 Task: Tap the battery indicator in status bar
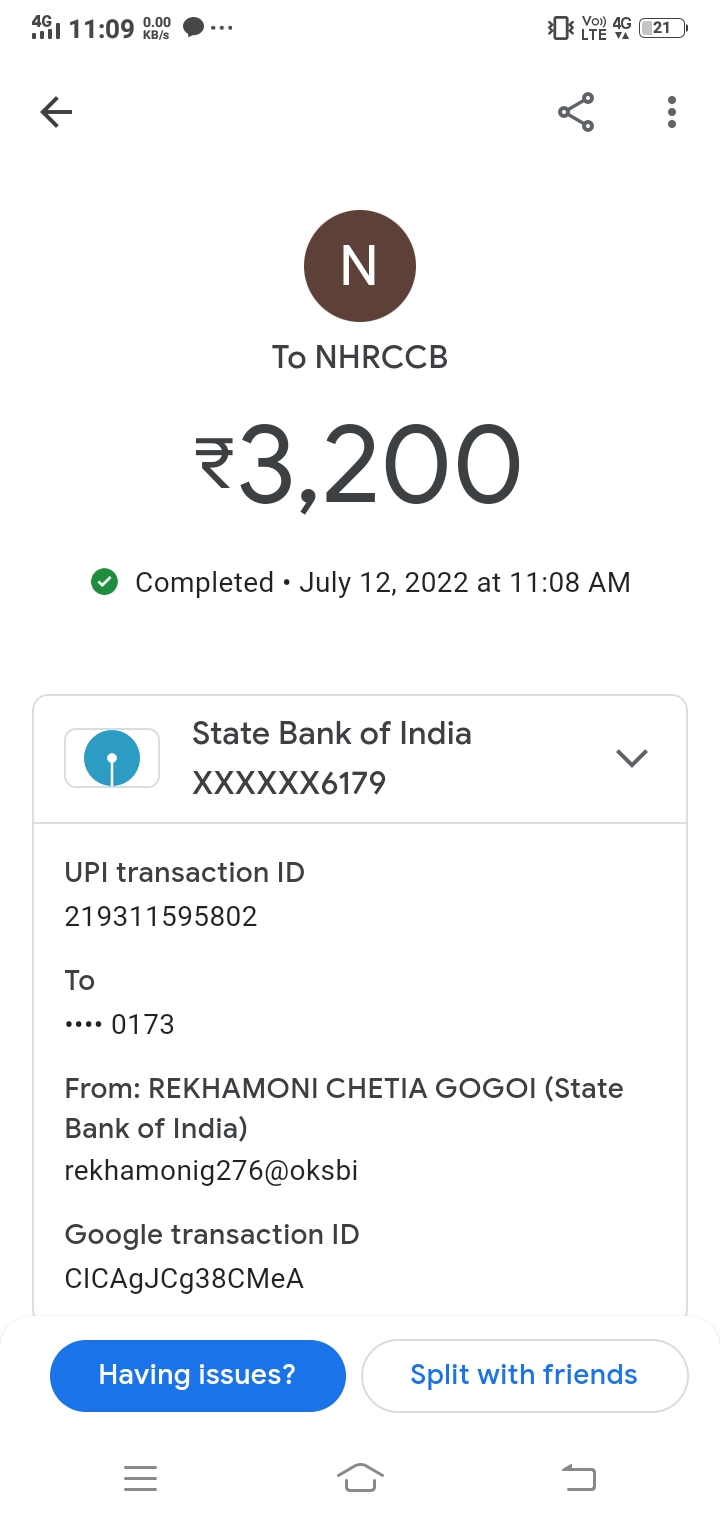click(662, 28)
